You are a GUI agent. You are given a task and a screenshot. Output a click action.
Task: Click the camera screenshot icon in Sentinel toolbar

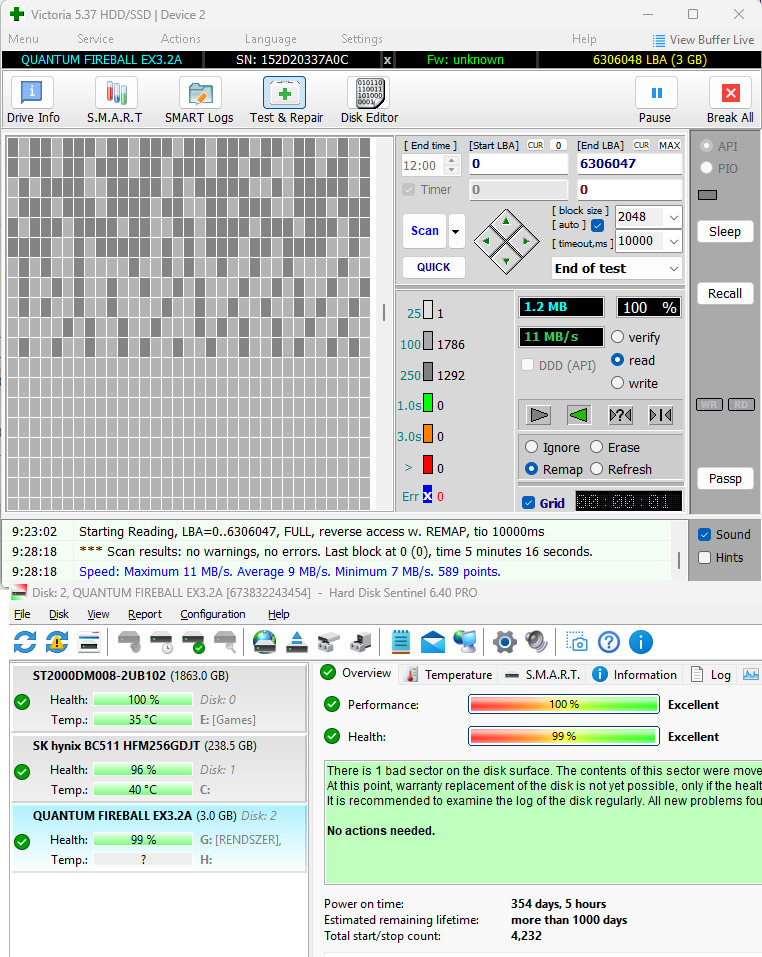(577, 642)
